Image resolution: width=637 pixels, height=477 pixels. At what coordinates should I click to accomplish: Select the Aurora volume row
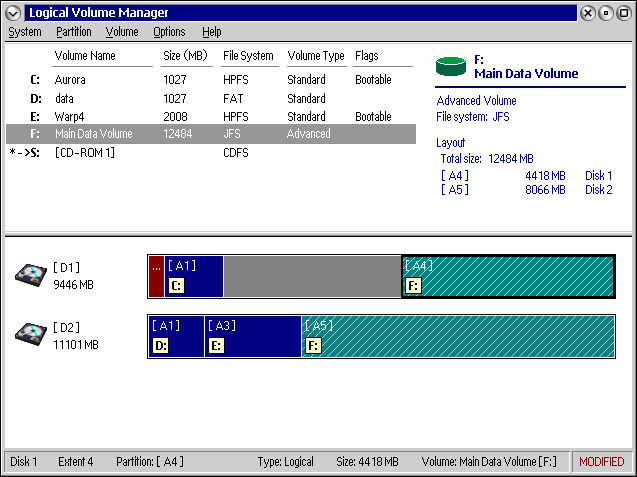pyautogui.click(x=211, y=80)
